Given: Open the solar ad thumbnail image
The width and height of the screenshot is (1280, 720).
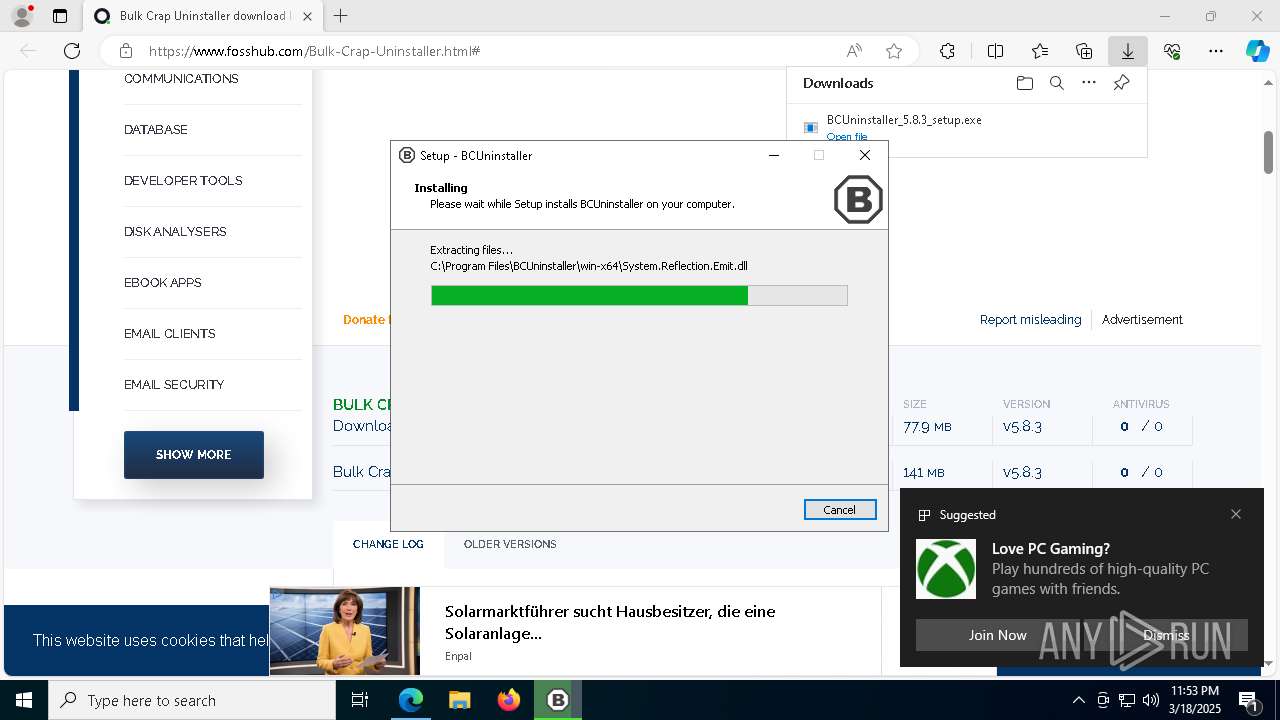Looking at the screenshot, I should pos(344,630).
